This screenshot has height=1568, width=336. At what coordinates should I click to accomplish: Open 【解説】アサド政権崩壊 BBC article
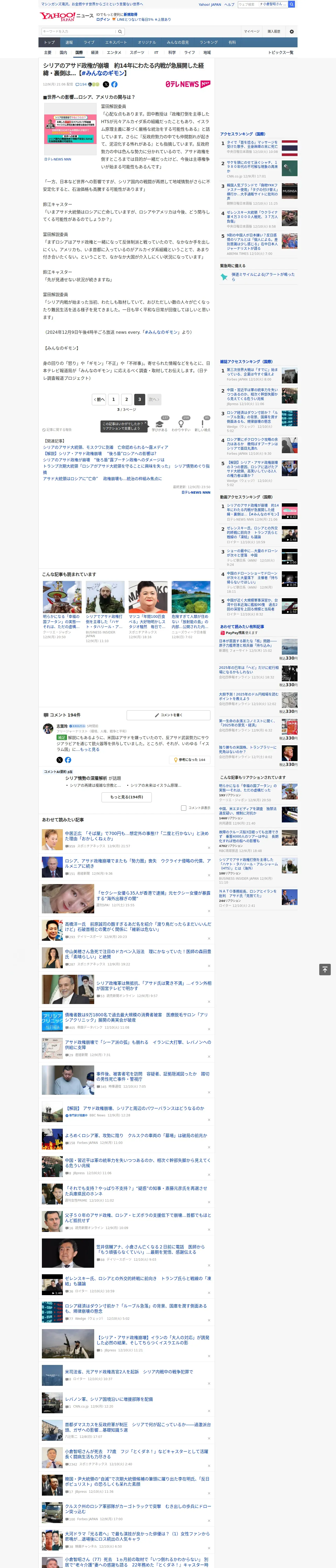click(x=135, y=1108)
